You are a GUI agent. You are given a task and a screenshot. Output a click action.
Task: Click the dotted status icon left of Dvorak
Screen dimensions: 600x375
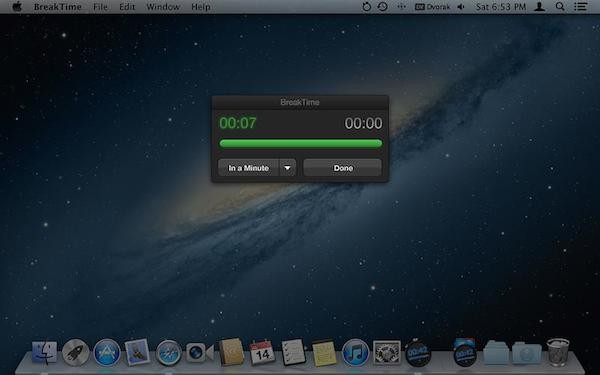[401, 7]
